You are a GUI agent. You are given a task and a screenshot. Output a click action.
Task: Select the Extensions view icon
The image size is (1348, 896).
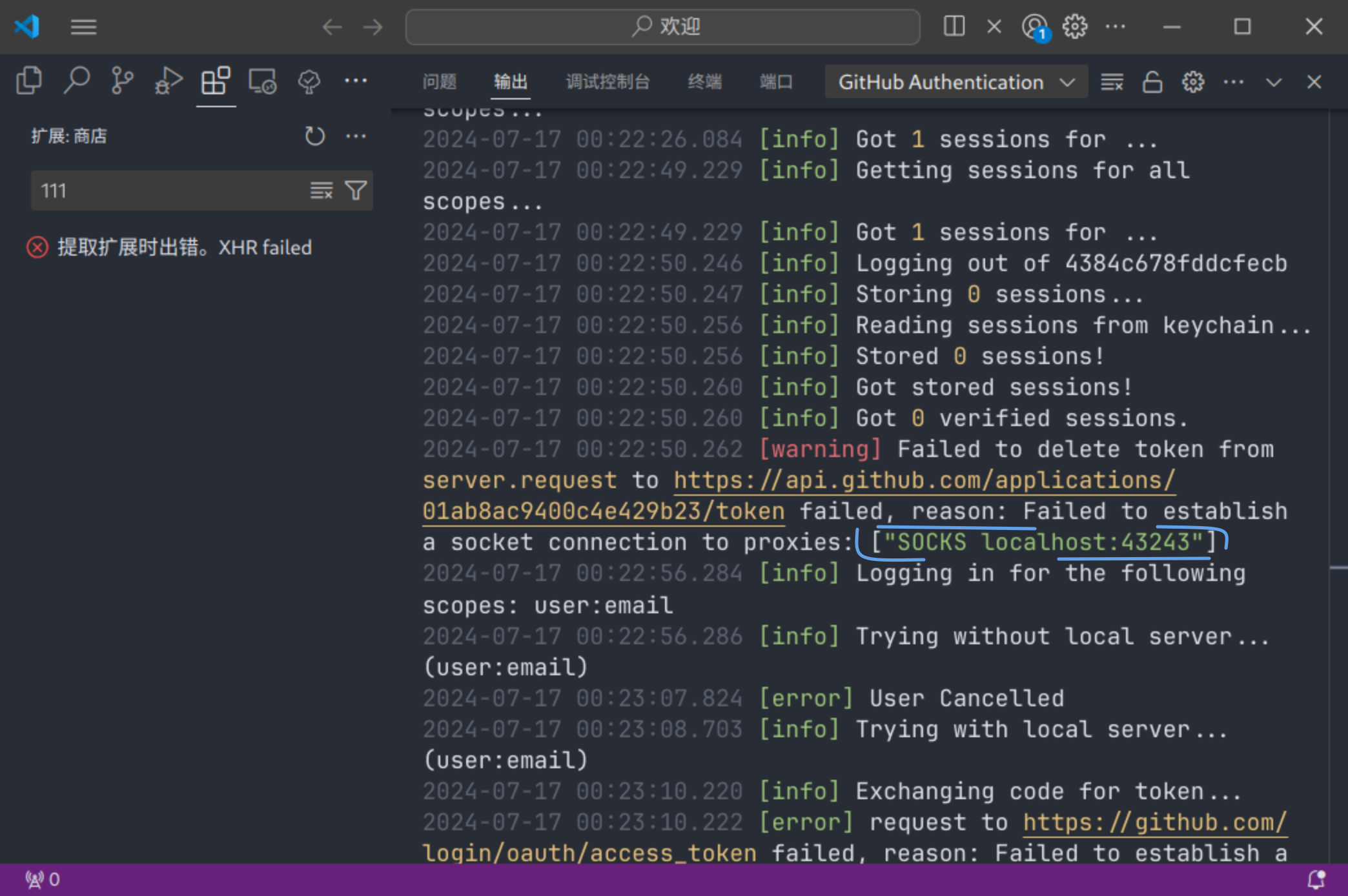[216, 81]
